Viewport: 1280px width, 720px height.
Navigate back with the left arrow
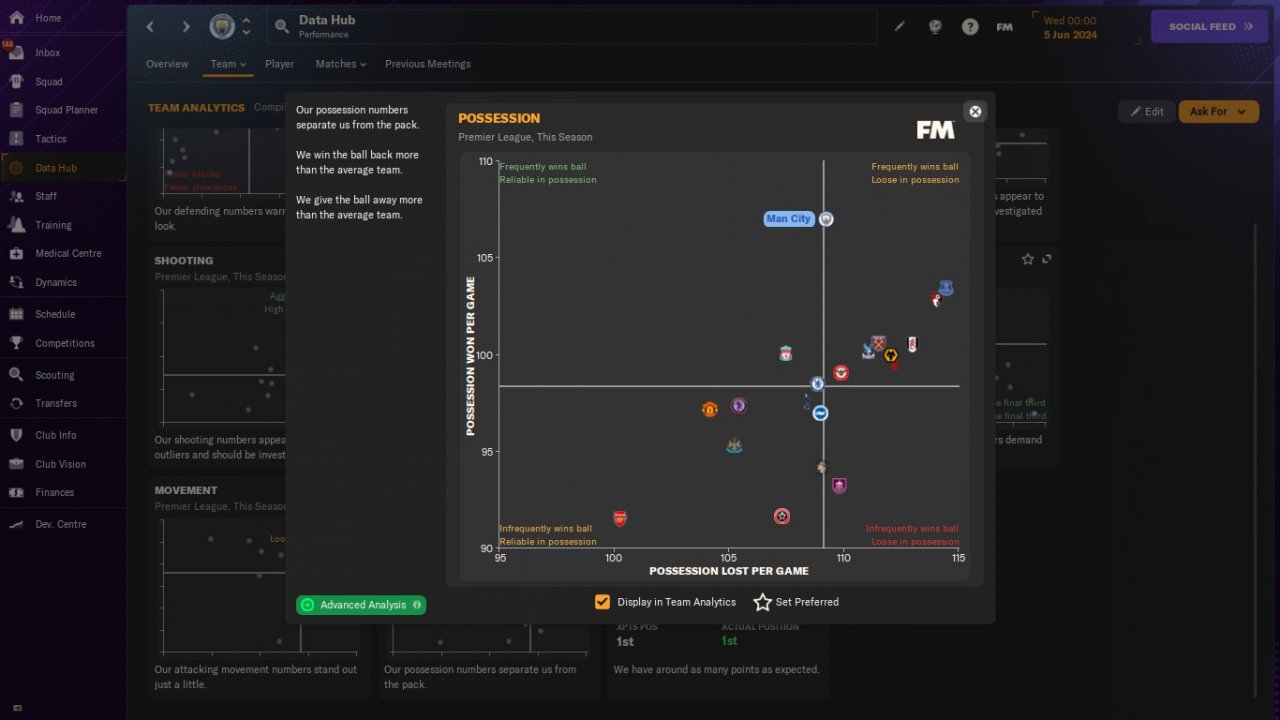pyautogui.click(x=151, y=27)
